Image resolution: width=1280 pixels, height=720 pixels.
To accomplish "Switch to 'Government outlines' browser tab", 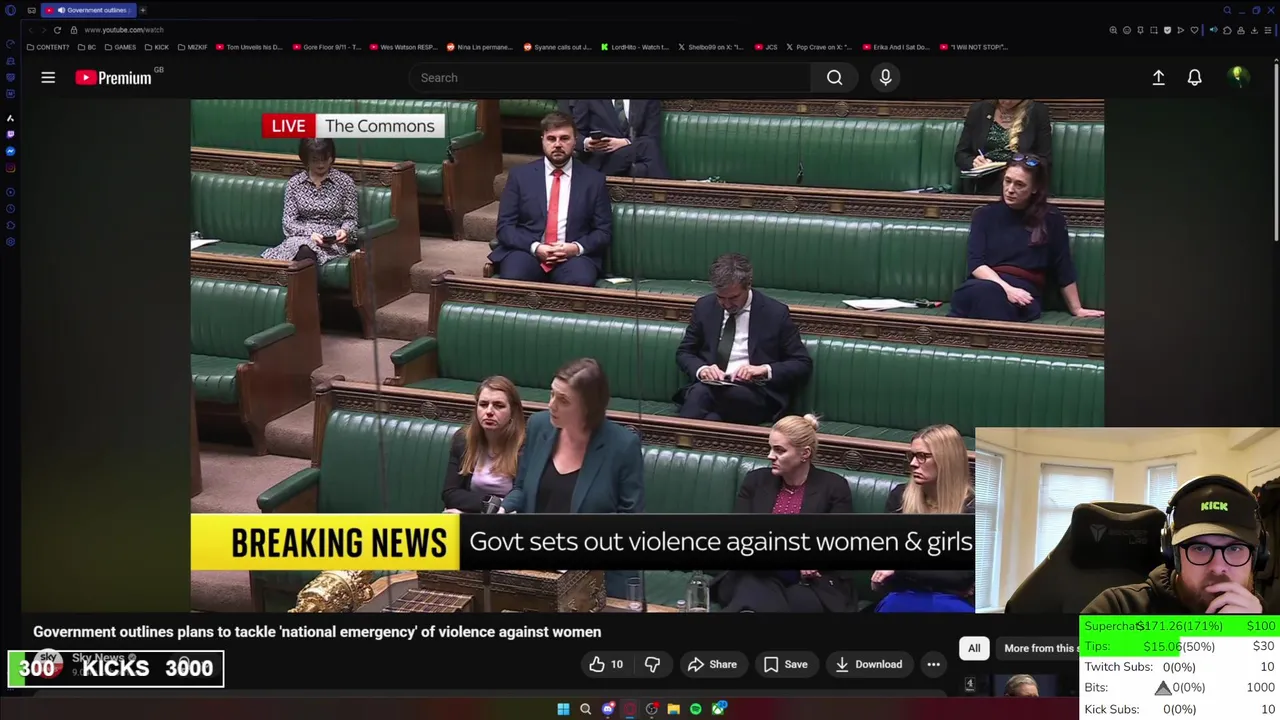I will point(90,10).
